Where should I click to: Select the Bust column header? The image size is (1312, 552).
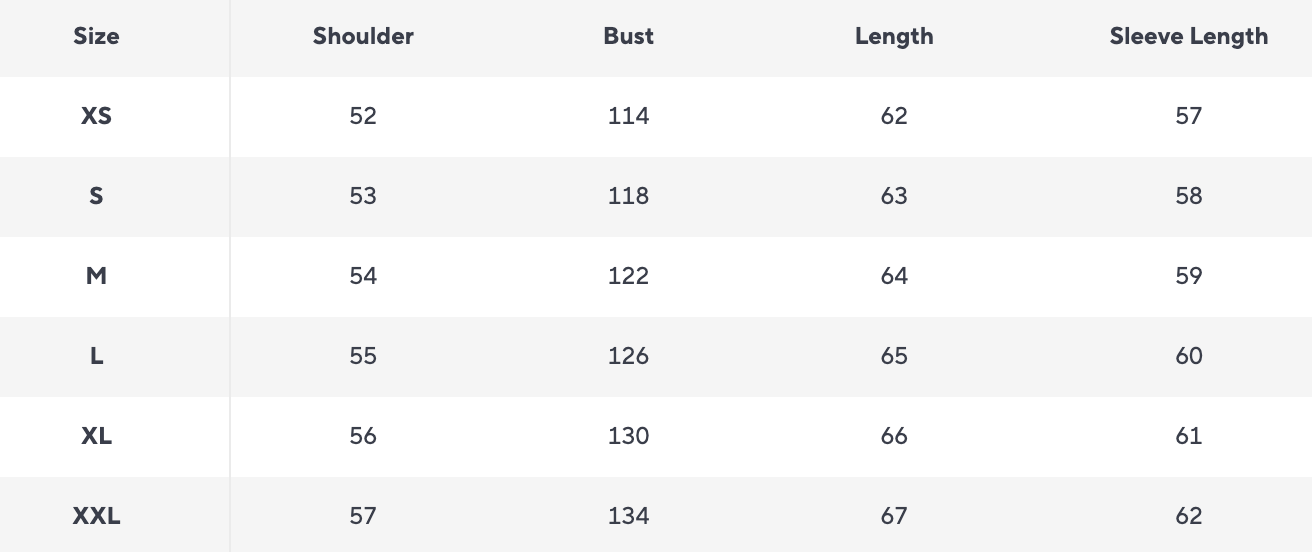point(628,37)
